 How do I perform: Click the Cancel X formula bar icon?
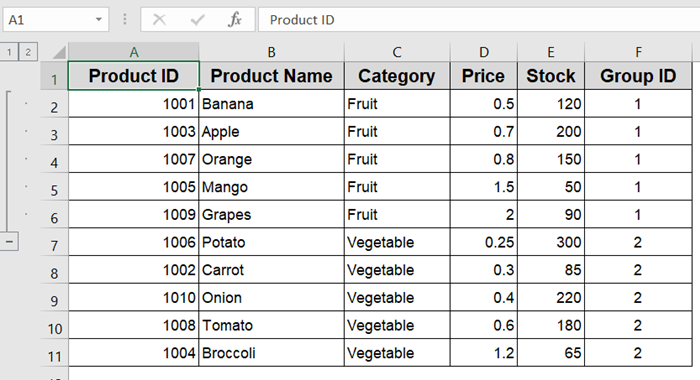[159, 20]
